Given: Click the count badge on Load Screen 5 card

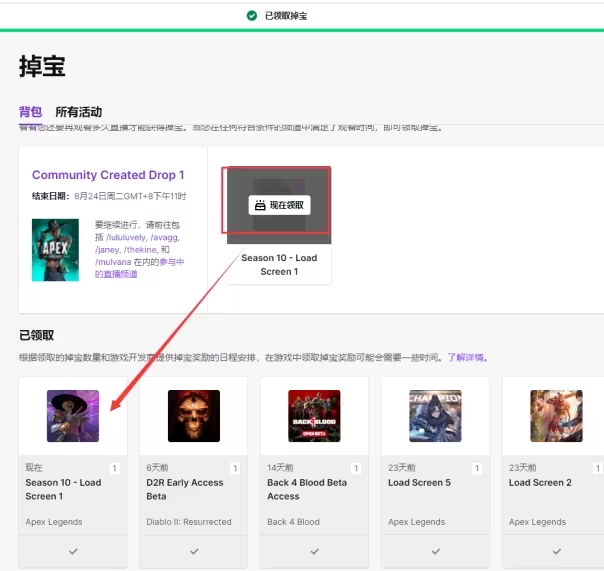Looking at the screenshot, I should (x=477, y=468).
